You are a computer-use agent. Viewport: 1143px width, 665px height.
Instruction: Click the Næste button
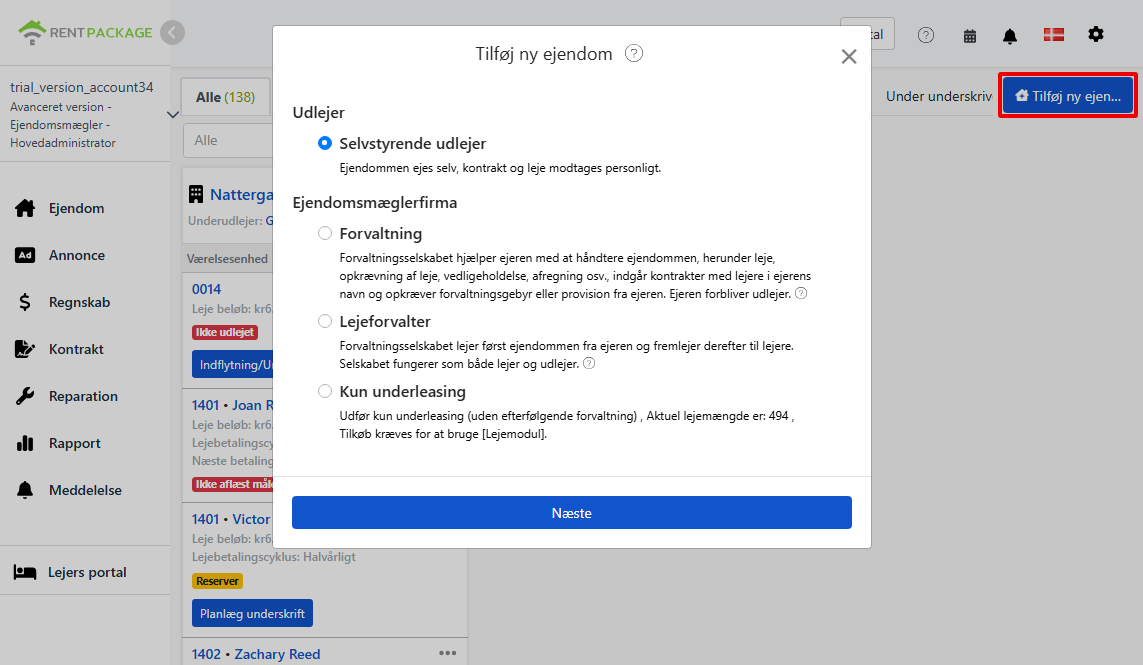point(572,513)
